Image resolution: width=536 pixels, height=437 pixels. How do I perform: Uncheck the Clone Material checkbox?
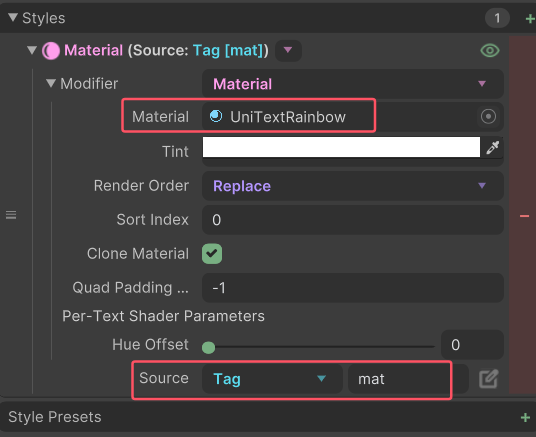[x=212, y=254]
